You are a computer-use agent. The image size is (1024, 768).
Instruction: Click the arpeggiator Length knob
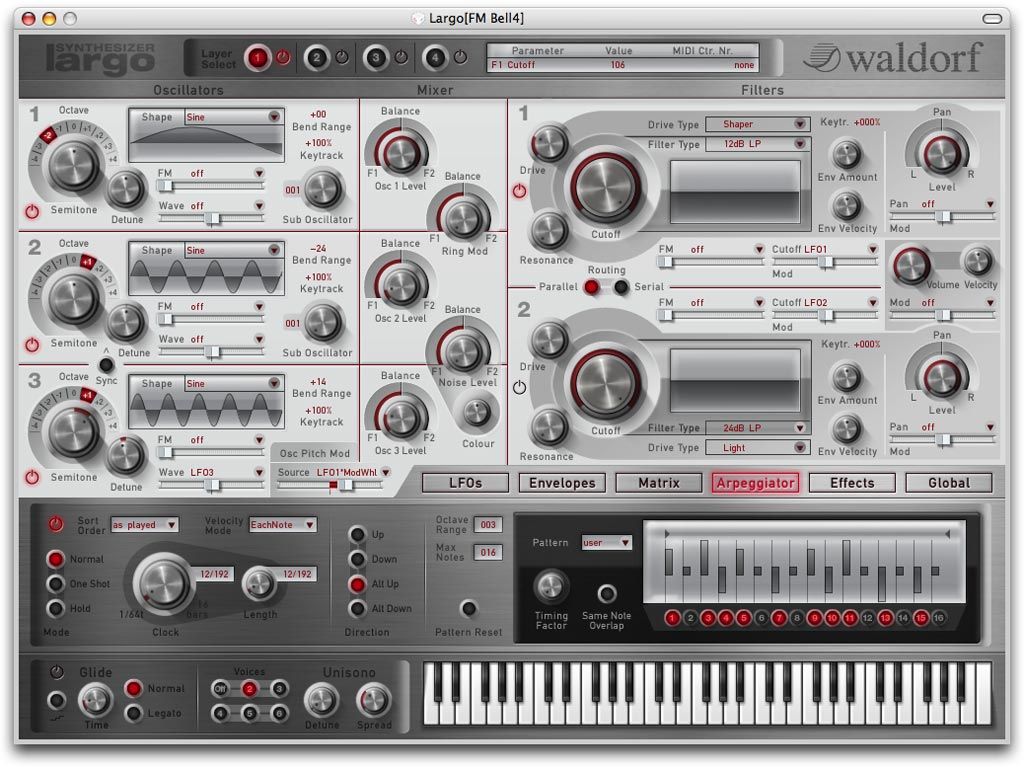pyautogui.click(x=259, y=584)
